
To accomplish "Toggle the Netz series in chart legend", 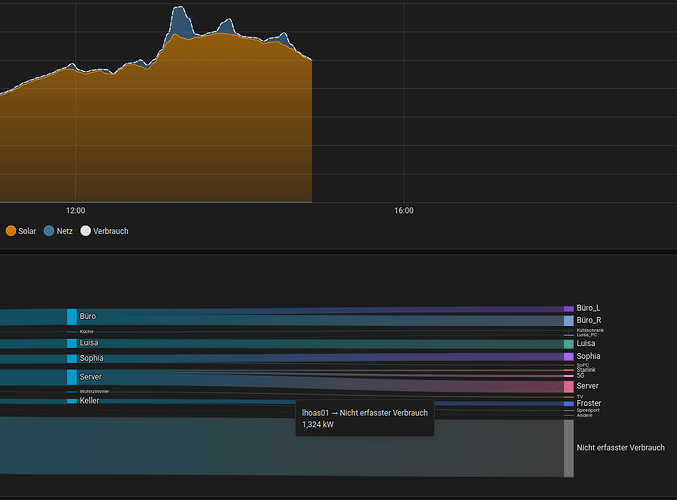I will pyautogui.click(x=58, y=231).
